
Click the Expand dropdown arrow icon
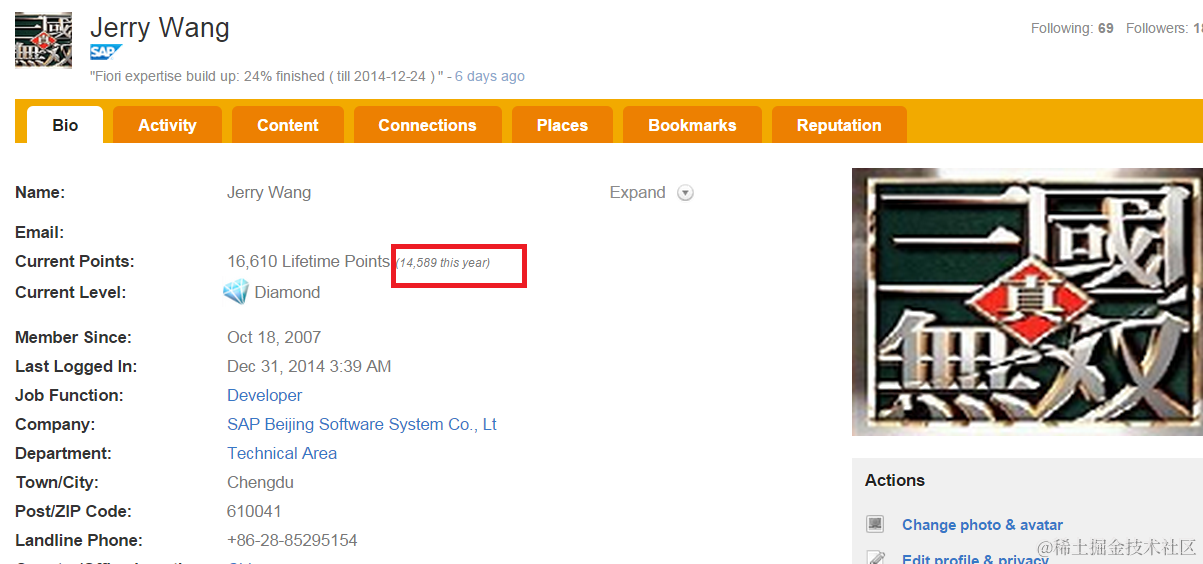pos(686,193)
